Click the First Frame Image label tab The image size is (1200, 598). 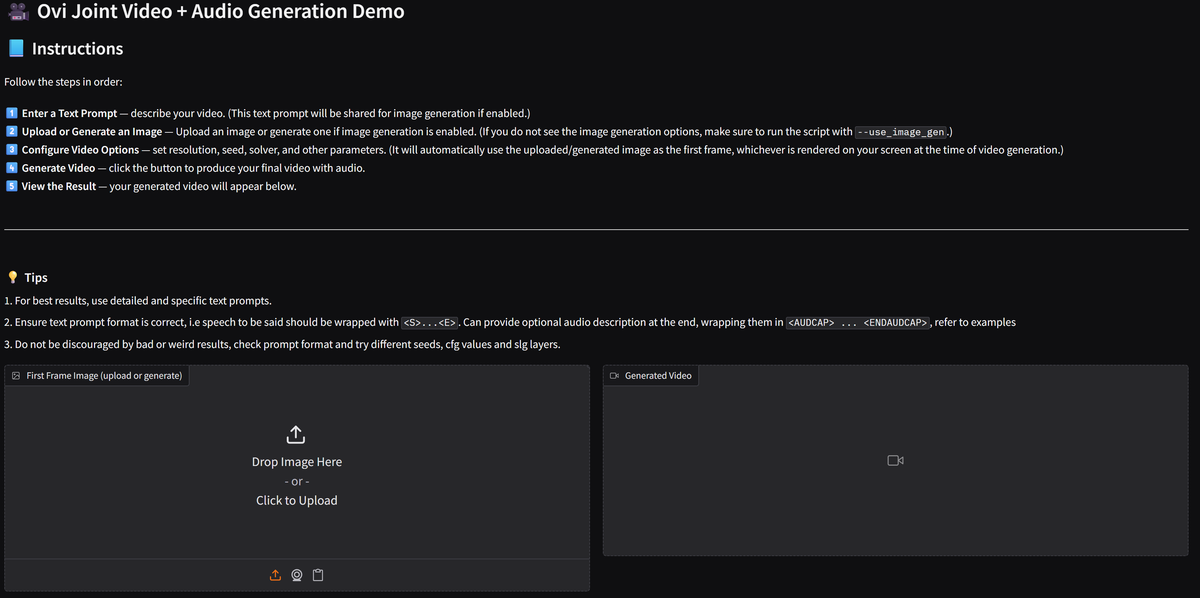pos(97,375)
